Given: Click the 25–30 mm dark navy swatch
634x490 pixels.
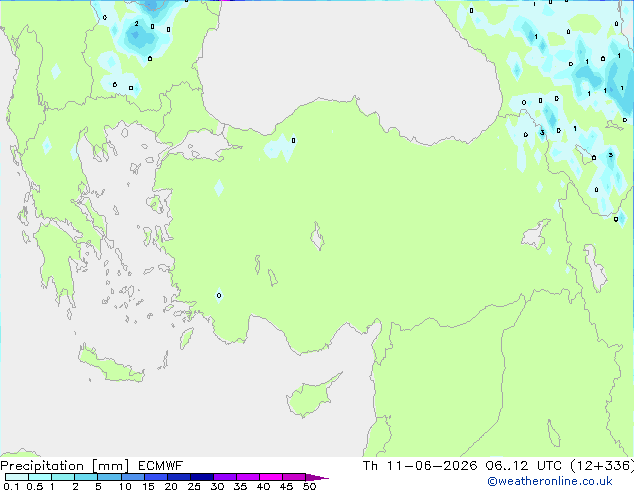Looking at the screenshot, I should (202, 477).
